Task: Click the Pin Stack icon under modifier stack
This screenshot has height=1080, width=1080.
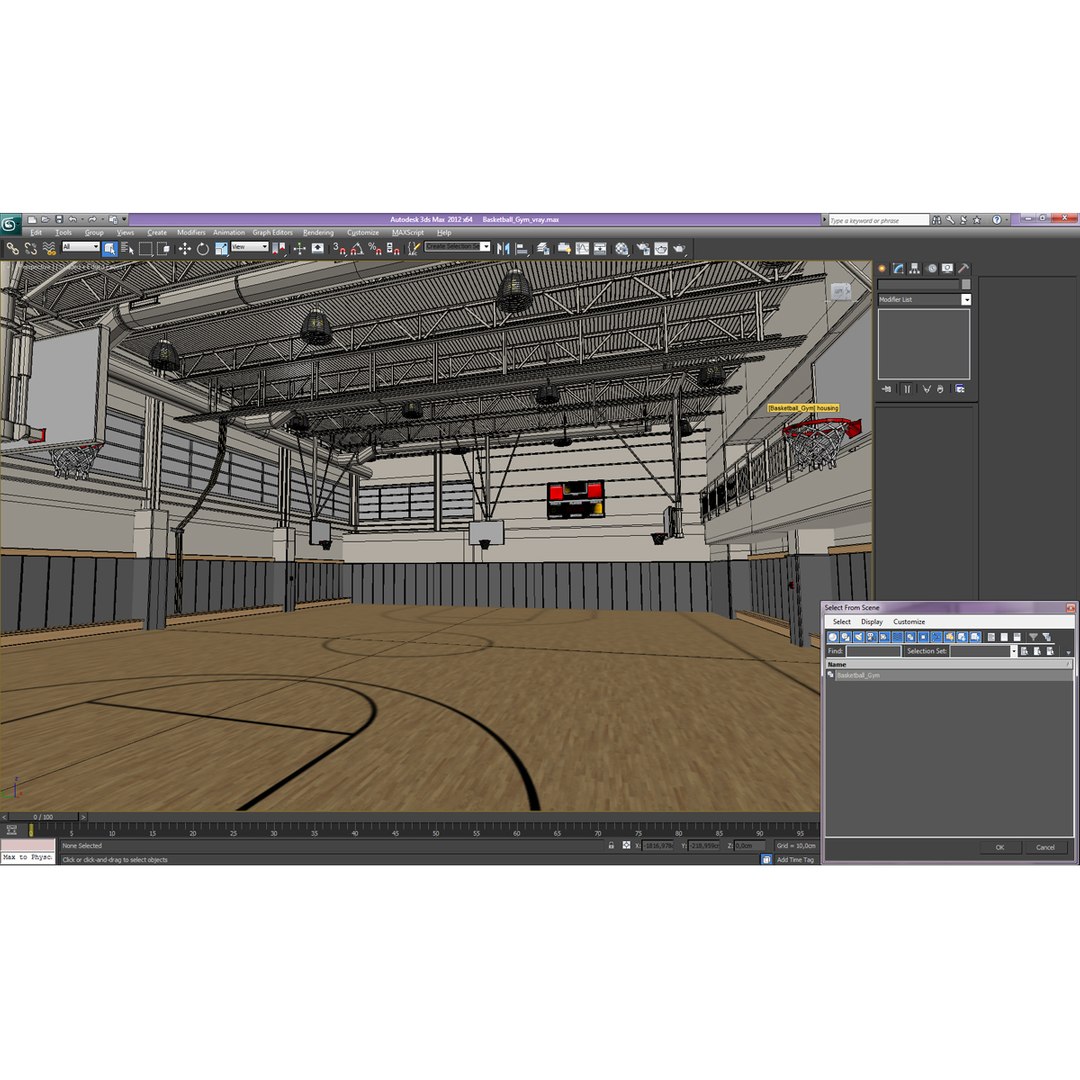Action: coord(886,389)
